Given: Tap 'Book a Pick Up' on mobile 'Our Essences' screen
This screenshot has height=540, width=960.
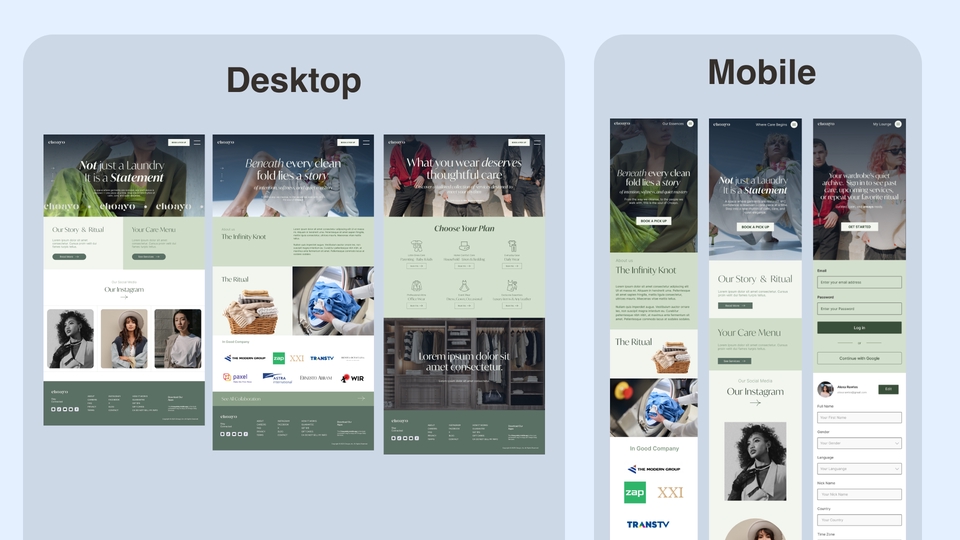Looking at the screenshot, I should click(x=653, y=220).
